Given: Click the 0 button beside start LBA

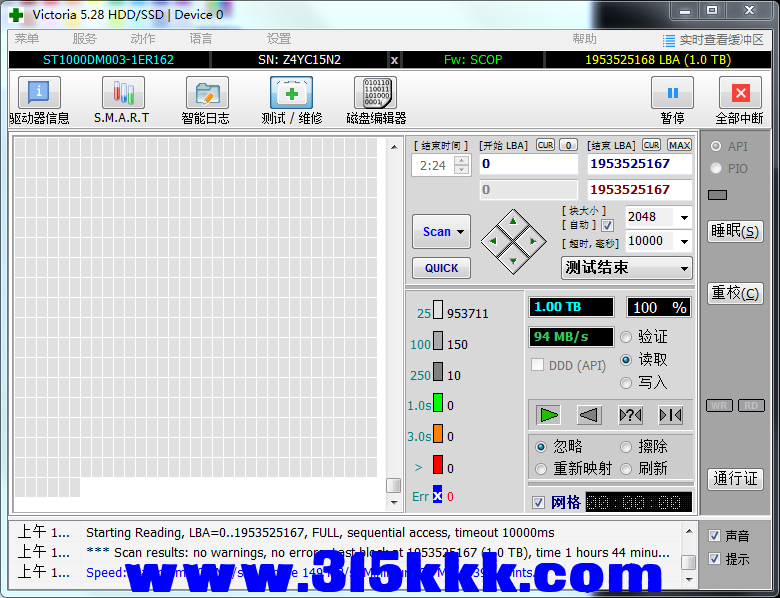Looking at the screenshot, I should coord(568,145).
